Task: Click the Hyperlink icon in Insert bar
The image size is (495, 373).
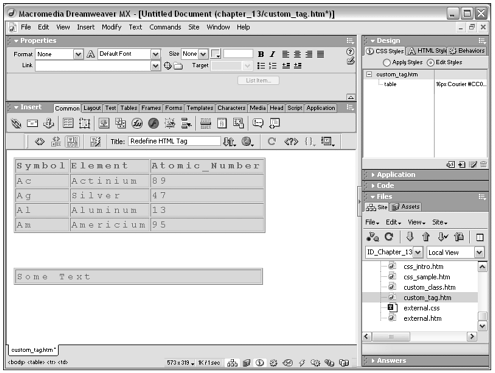Action: (x=16, y=124)
